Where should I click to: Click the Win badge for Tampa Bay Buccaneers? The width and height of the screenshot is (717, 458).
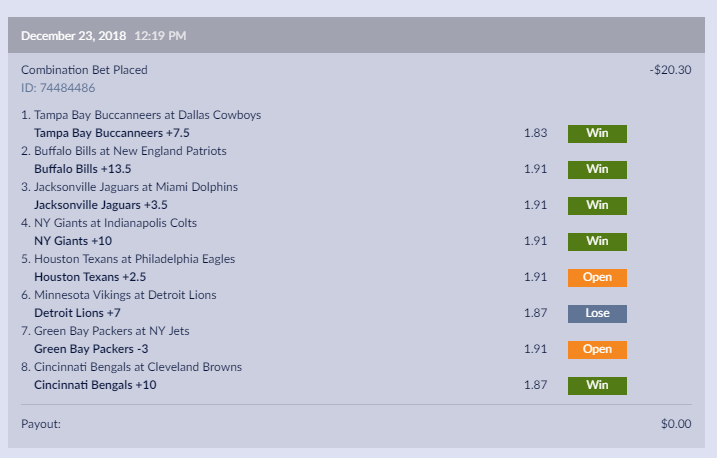coord(597,134)
